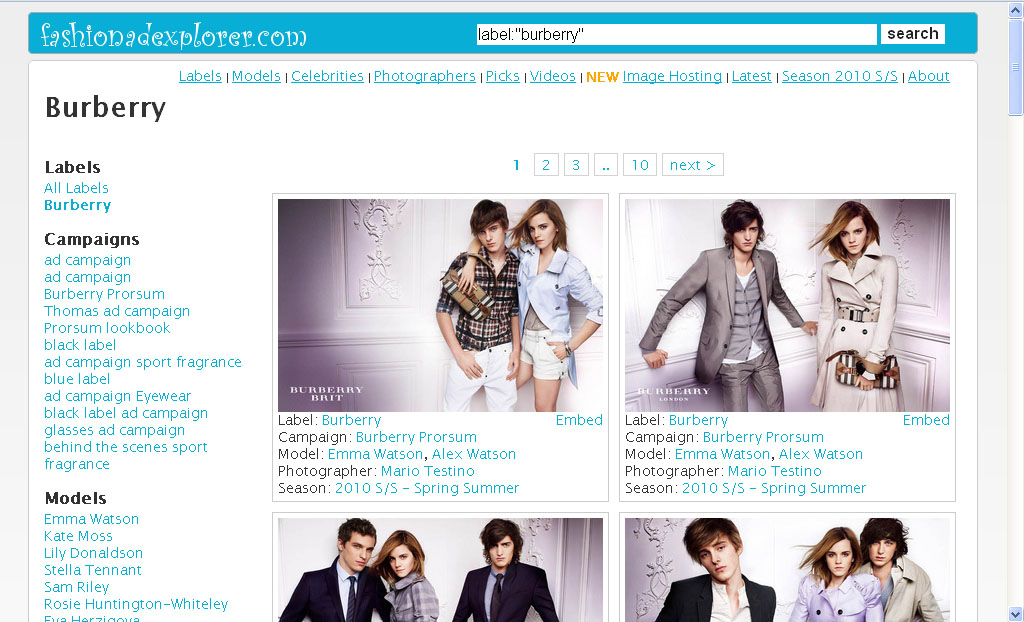Viewport: 1024px width, 622px height.
Task: Open the lavender jacket ad thumbnail
Action: click(787, 570)
